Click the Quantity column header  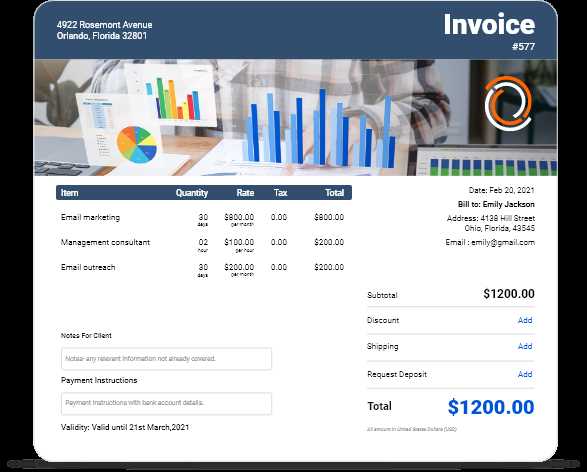[x=192, y=193]
